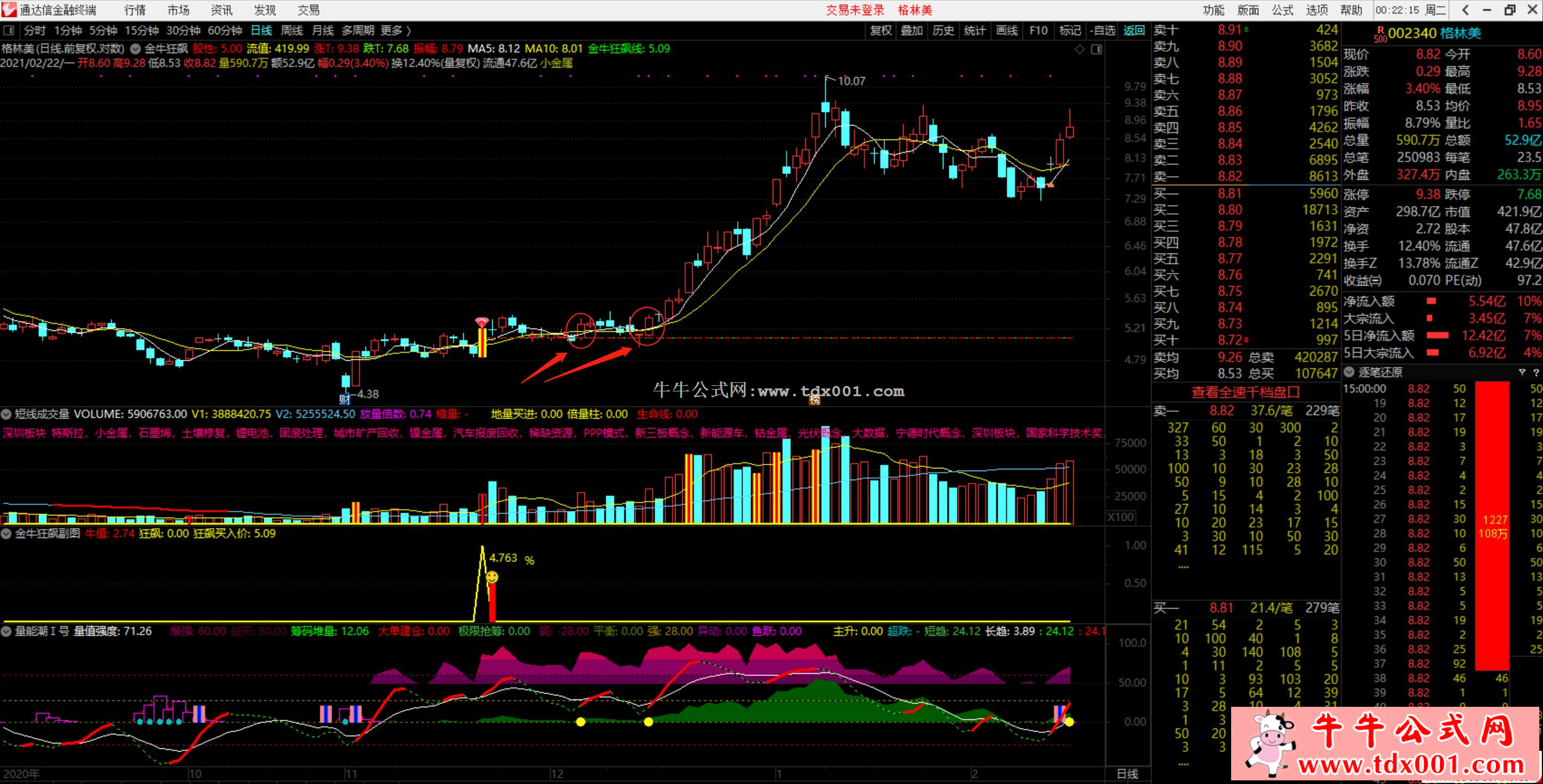The height and width of the screenshot is (784, 1543).
Task: Open the 交易 menu
Action: tap(308, 10)
